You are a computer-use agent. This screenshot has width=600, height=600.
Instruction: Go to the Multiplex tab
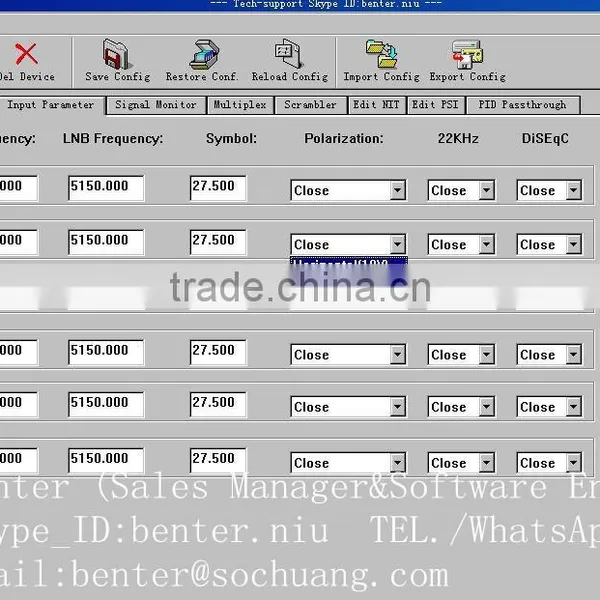click(x=240, y=105)
